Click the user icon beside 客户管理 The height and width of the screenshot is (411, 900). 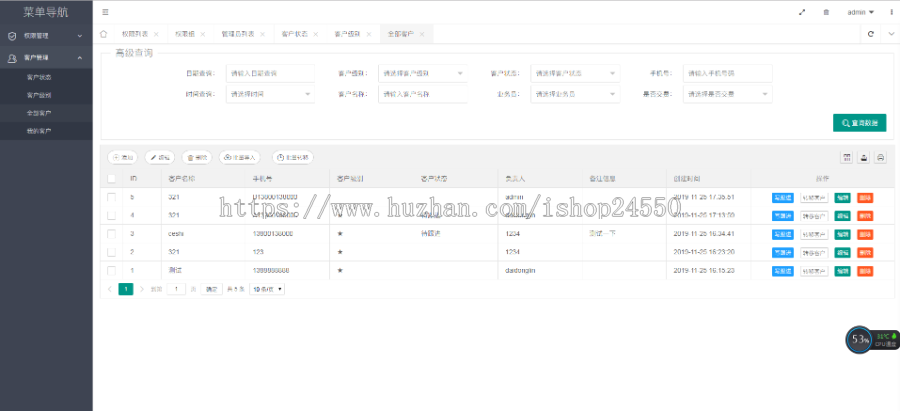pyautogui.click(x=12, y=58)
